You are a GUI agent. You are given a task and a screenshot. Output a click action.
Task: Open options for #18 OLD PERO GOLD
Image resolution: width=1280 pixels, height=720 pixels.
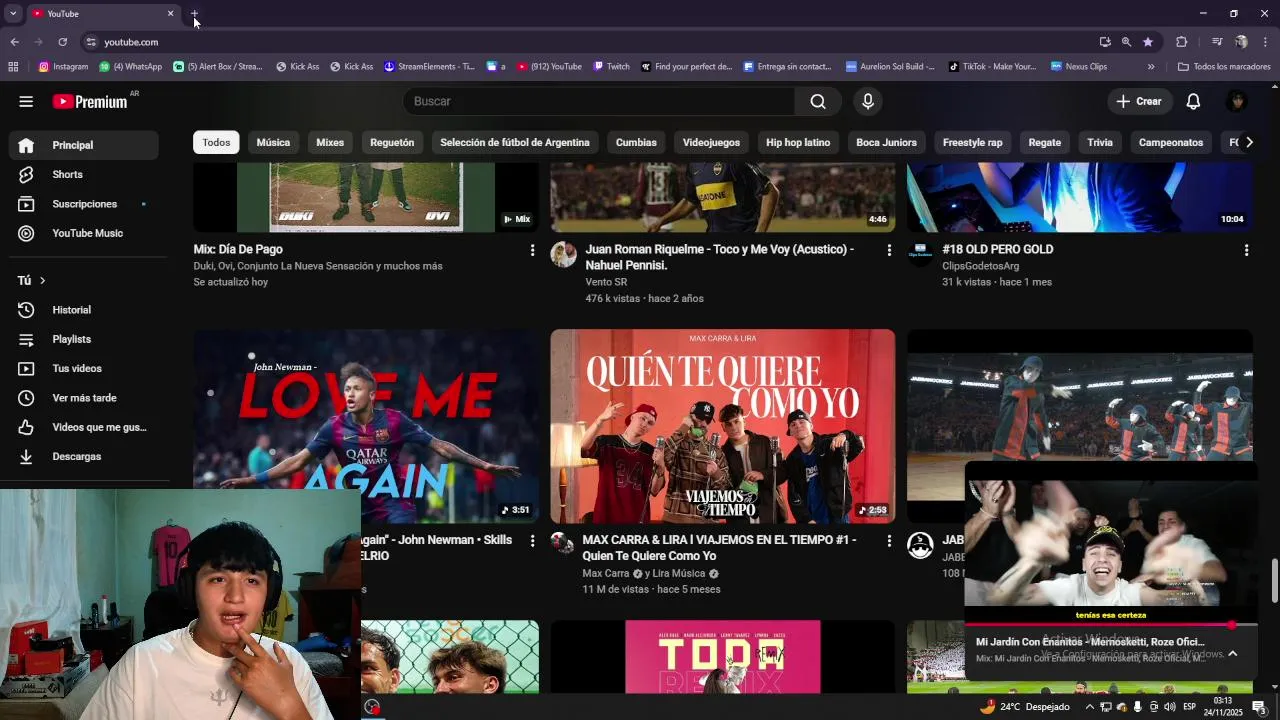click(1246, 250)
